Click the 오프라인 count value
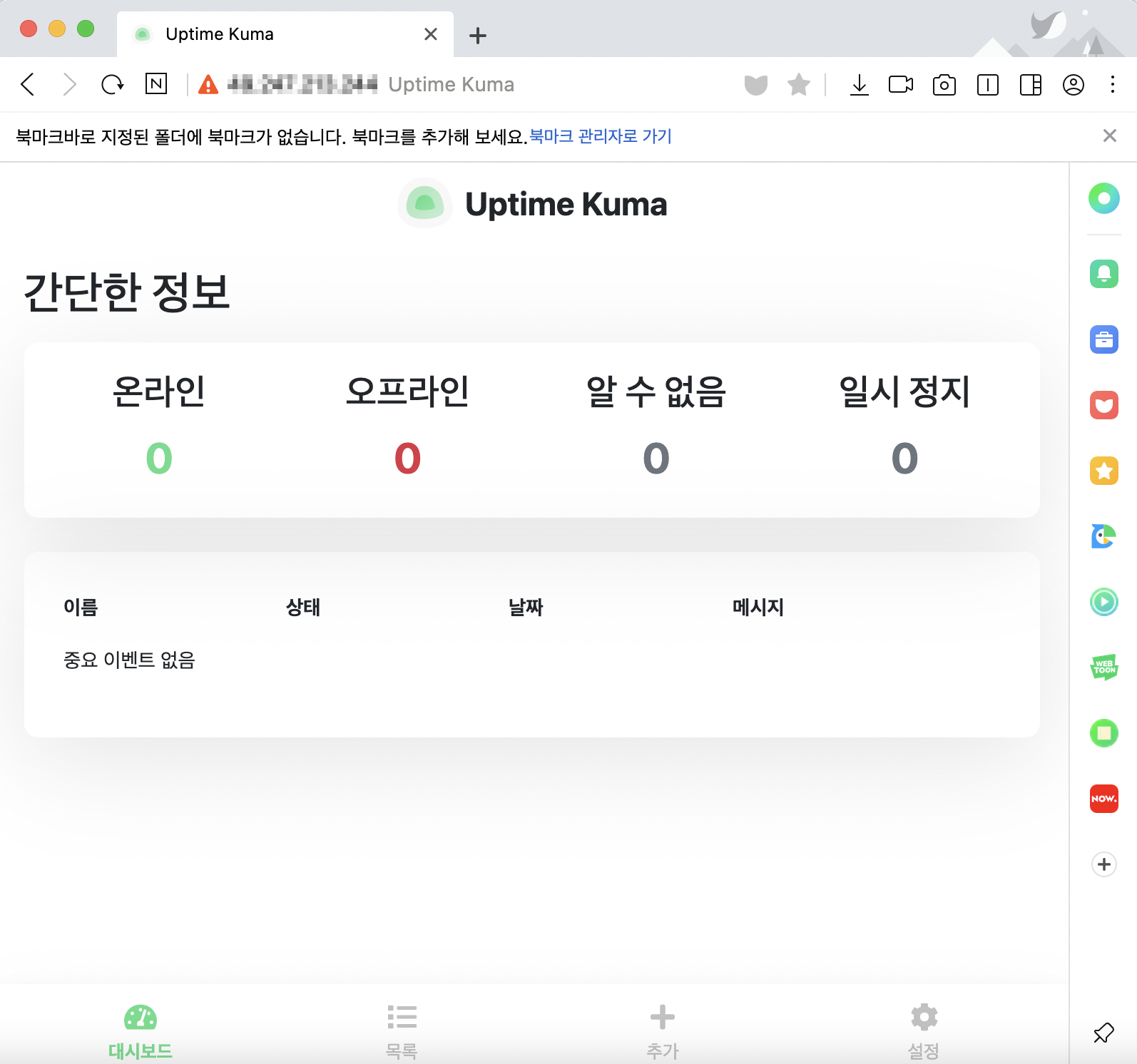The width and height of the screenshot is (1137, 1064). click(407, 458)
